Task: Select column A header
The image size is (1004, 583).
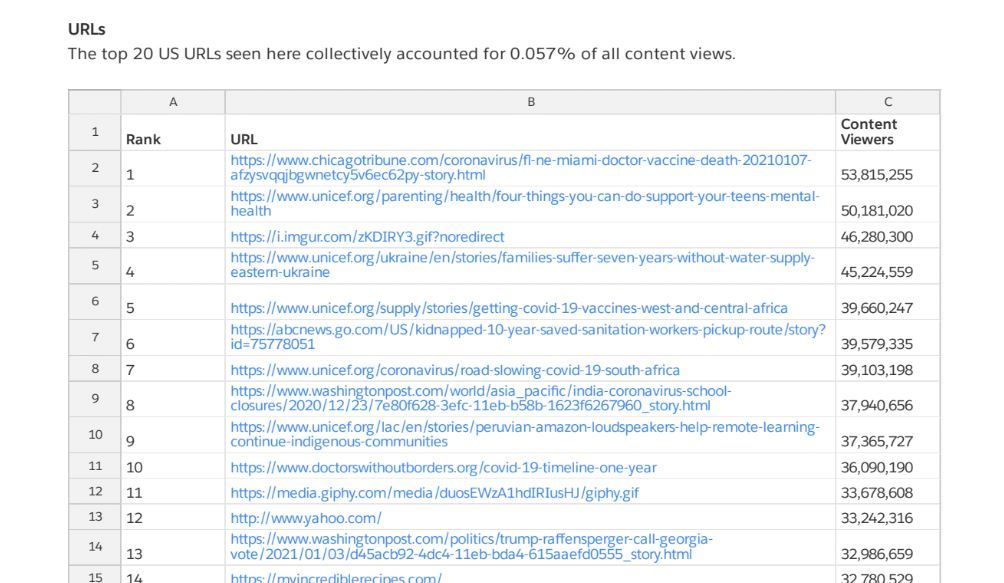Action: click(x=173, y=102)
